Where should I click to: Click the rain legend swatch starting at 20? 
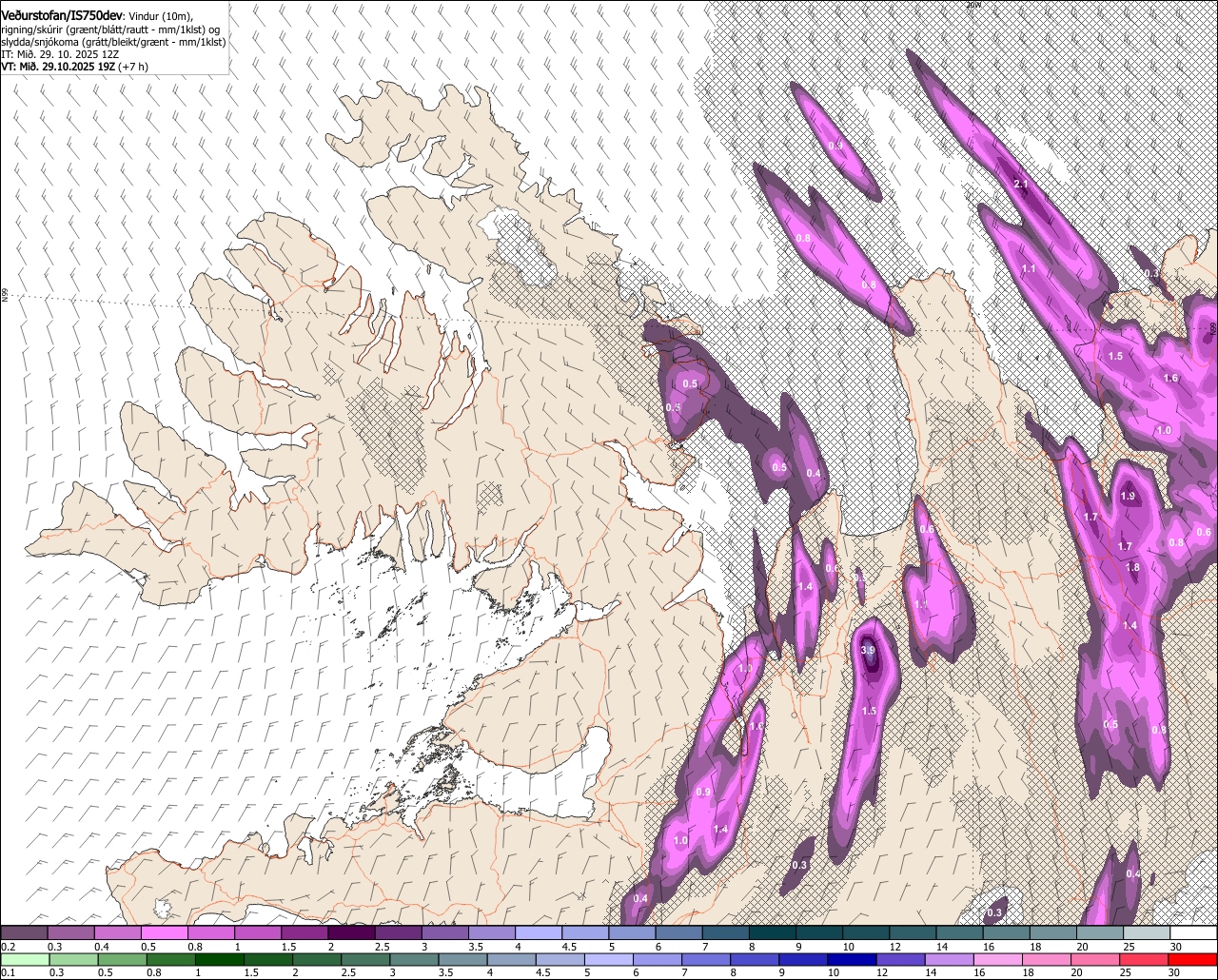(1096, 959)
